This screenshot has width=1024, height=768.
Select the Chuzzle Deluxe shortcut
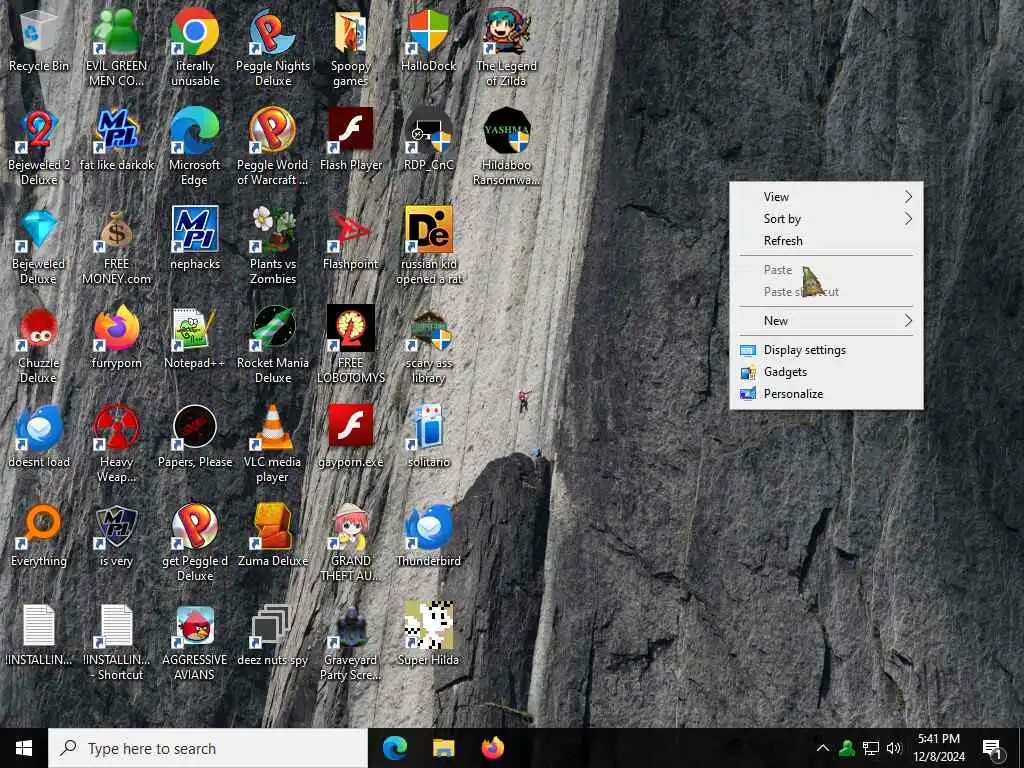39,345
